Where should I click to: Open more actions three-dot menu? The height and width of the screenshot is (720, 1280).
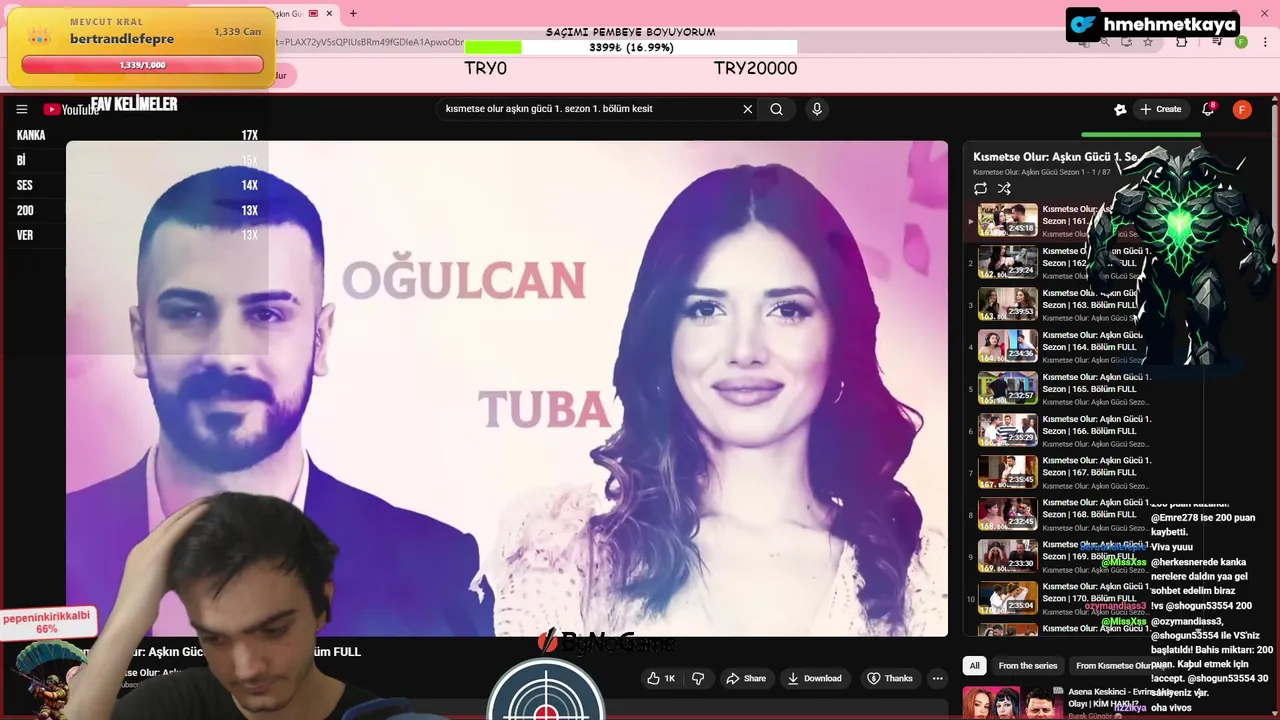(x=937, y=678)
